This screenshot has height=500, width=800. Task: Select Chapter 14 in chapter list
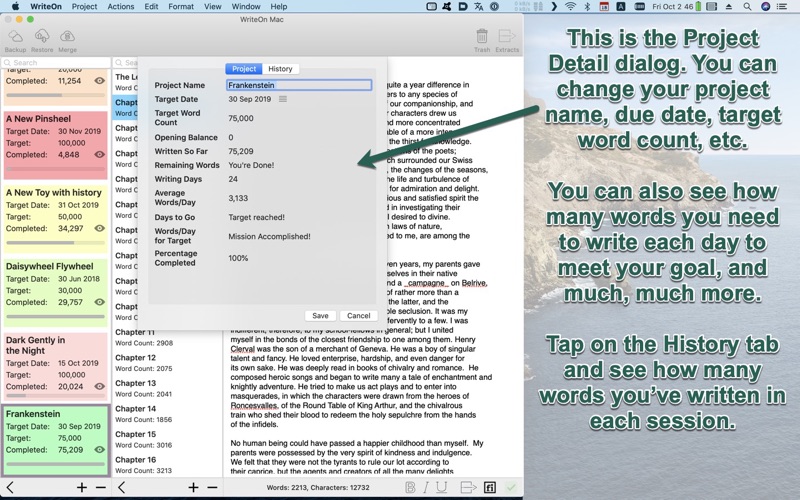pos(167,414)
